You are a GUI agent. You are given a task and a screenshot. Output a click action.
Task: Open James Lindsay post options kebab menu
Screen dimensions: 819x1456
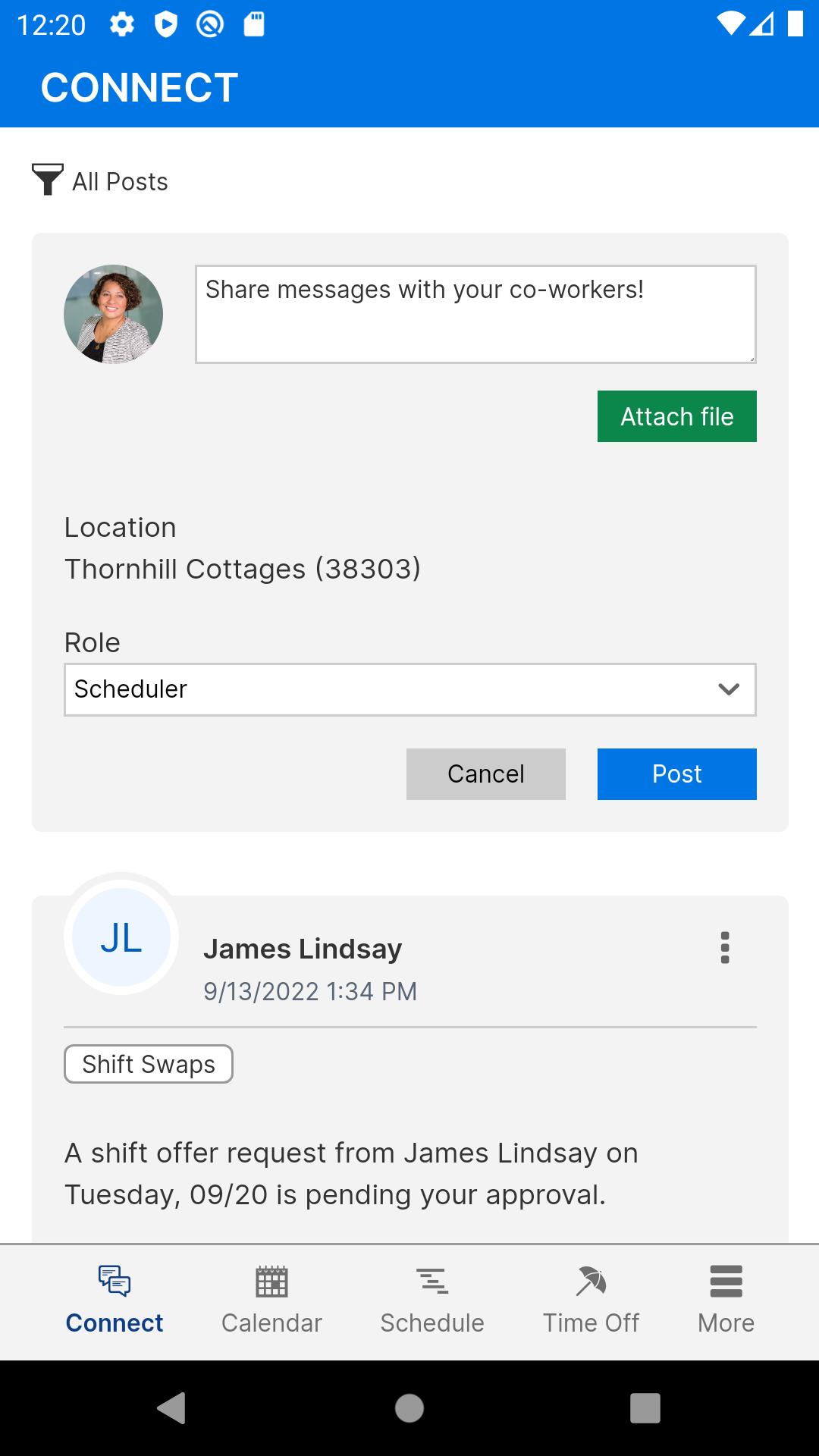725,948
